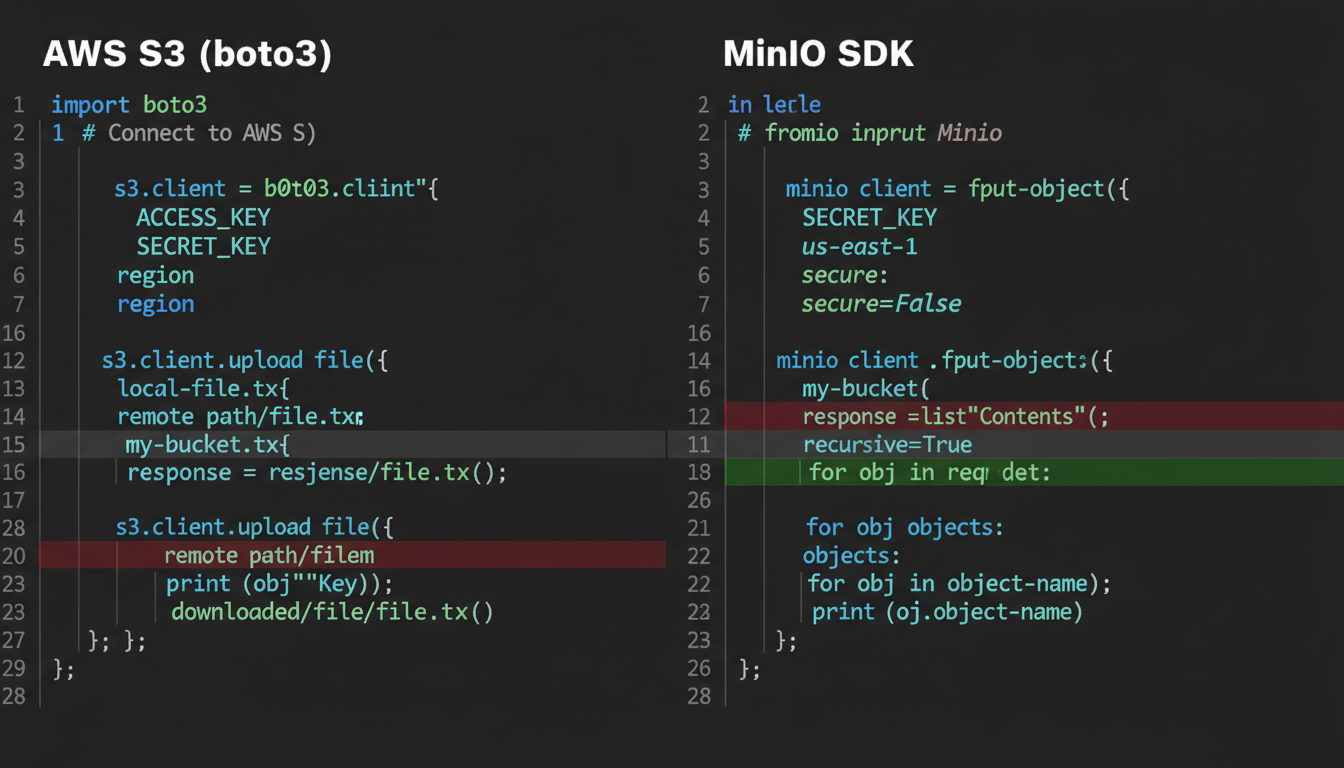Click "s3.client.upload file({" on line 12

(x=245, y=360)
